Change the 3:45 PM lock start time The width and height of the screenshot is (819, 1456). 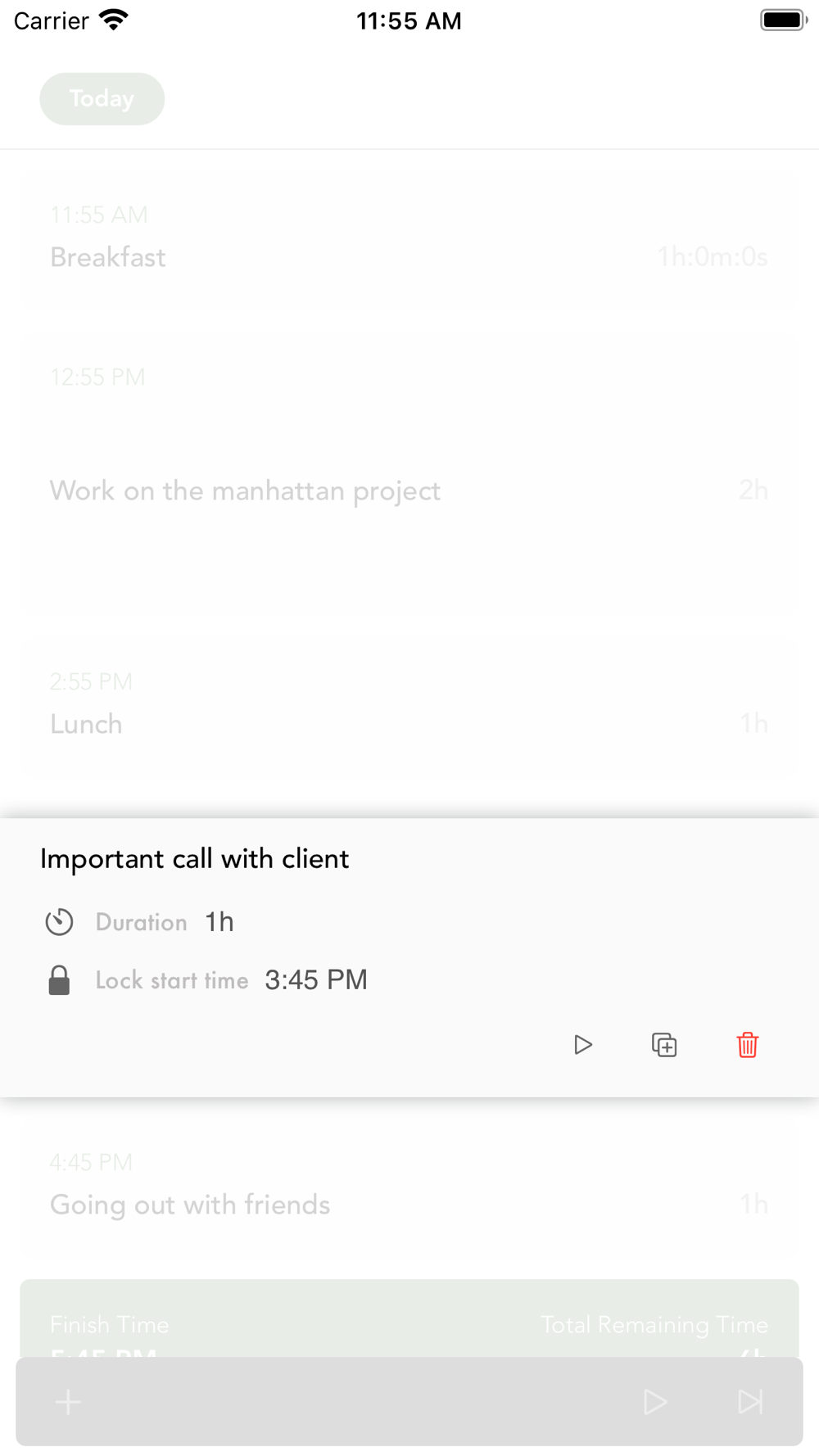tap(316, 980)
